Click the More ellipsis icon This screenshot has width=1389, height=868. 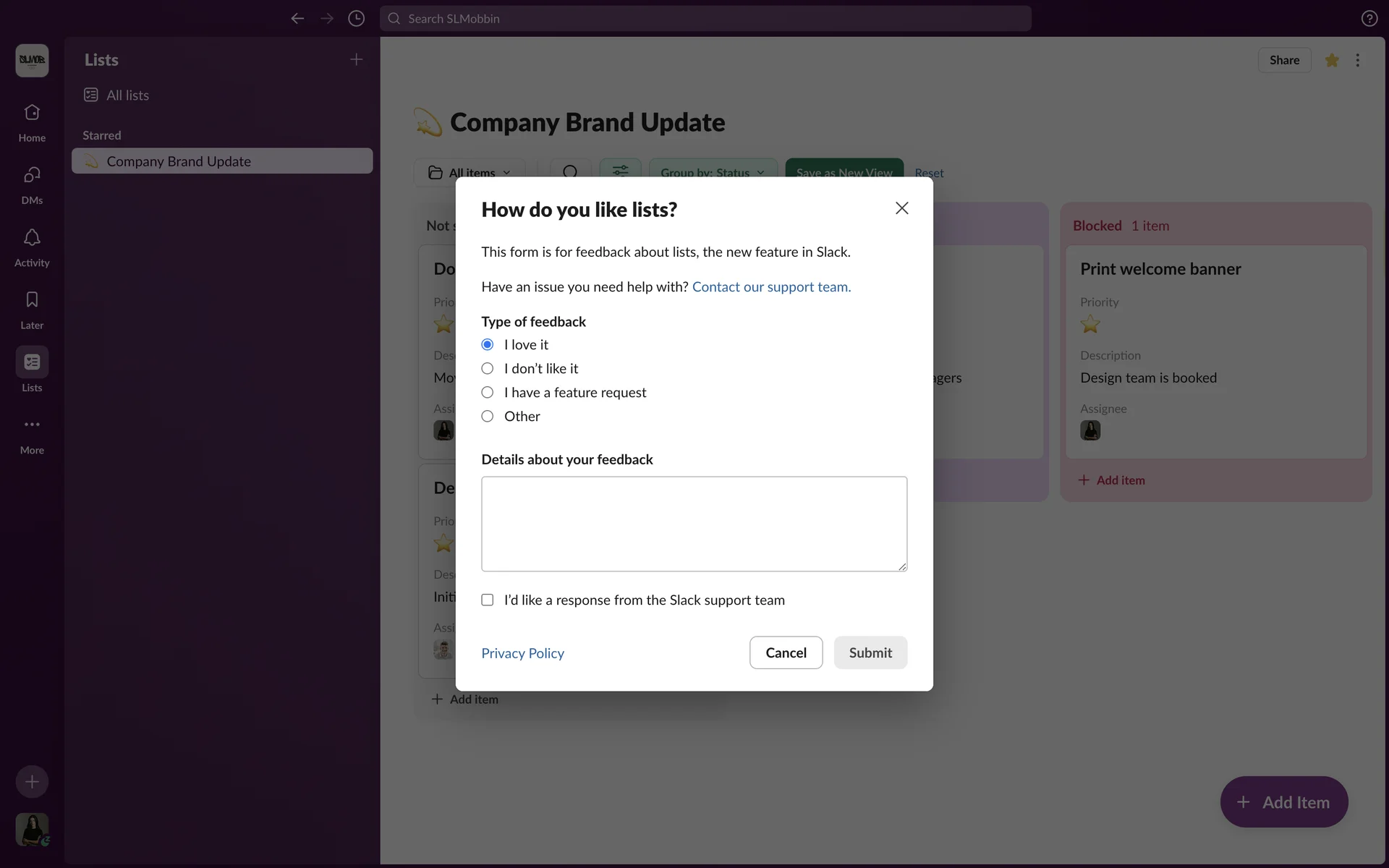(x=32, y=425)
